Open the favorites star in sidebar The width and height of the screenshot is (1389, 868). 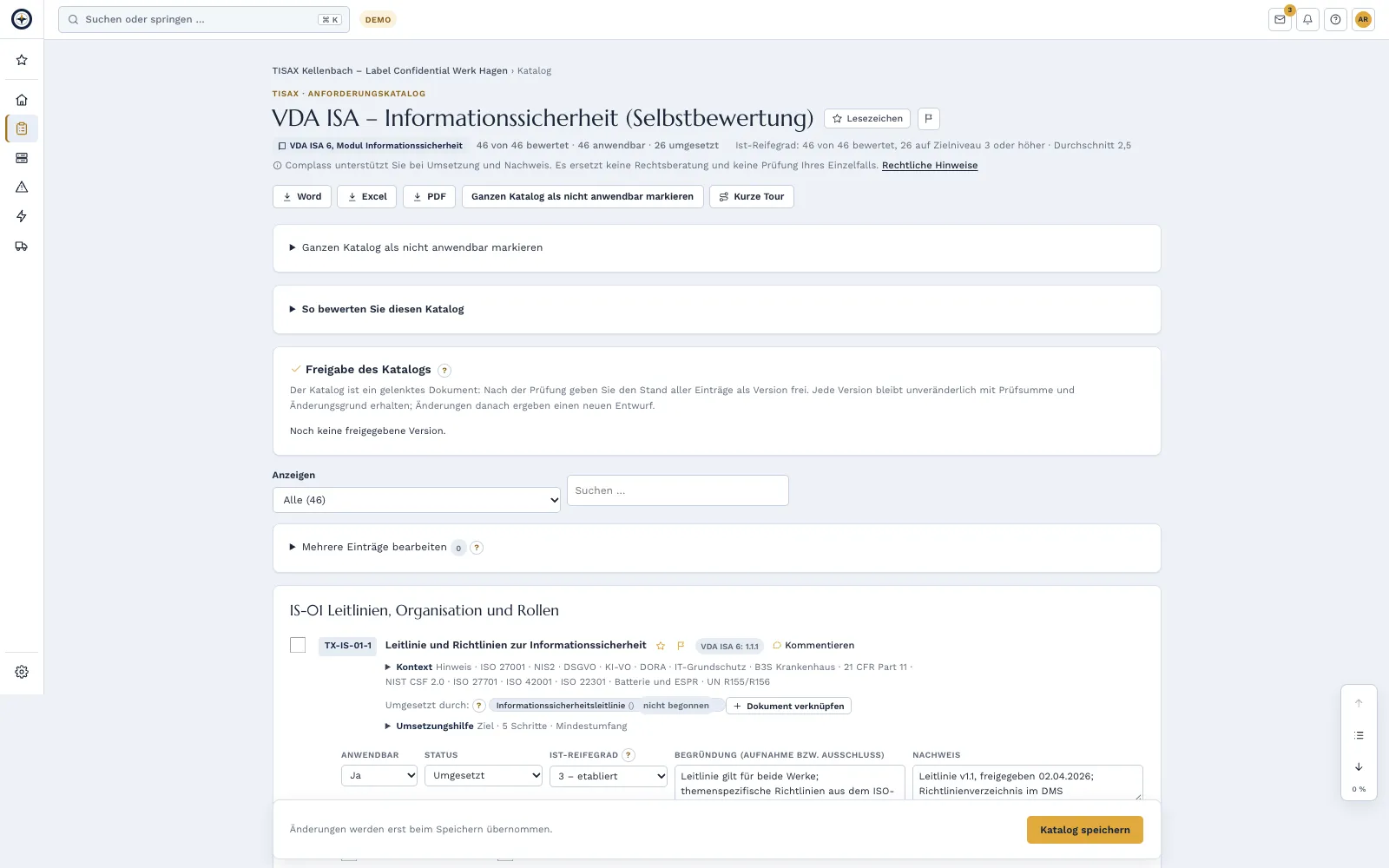(x=22, y=60)
